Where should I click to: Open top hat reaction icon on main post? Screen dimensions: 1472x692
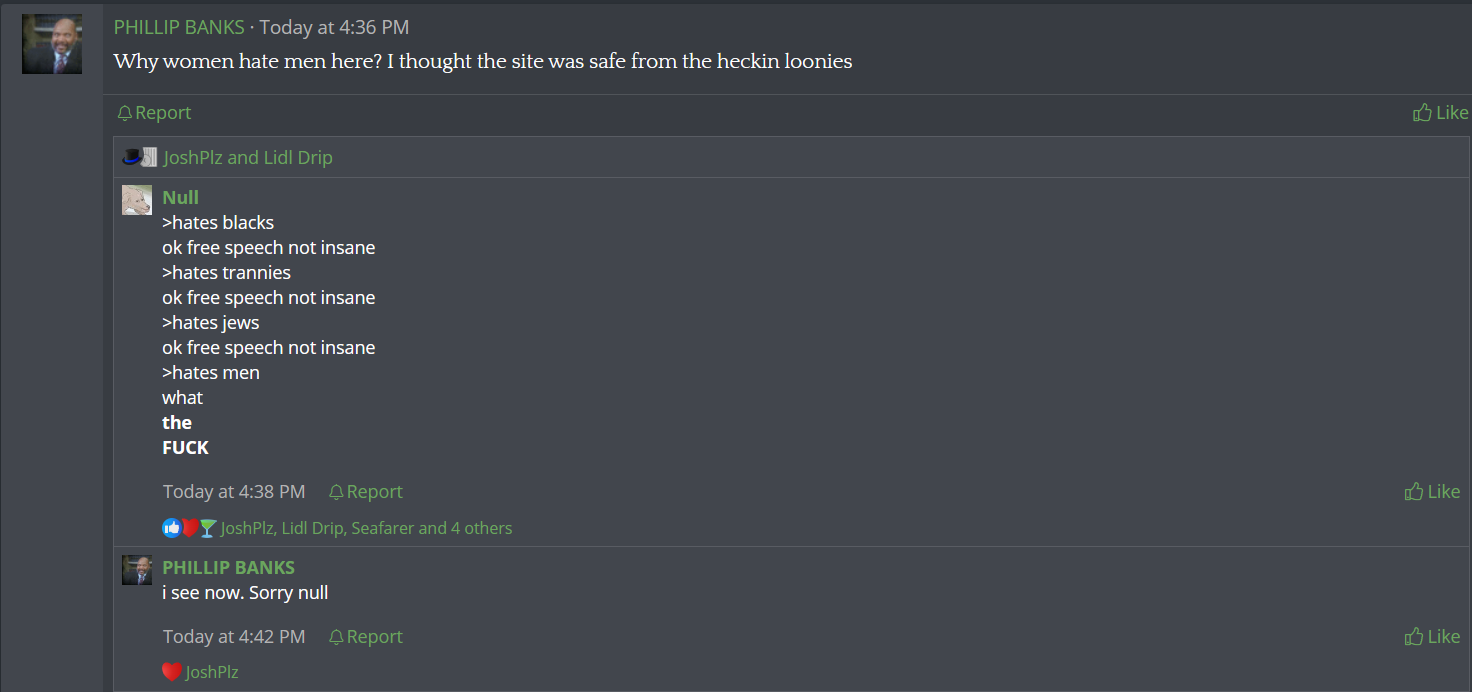click(131, 157)
